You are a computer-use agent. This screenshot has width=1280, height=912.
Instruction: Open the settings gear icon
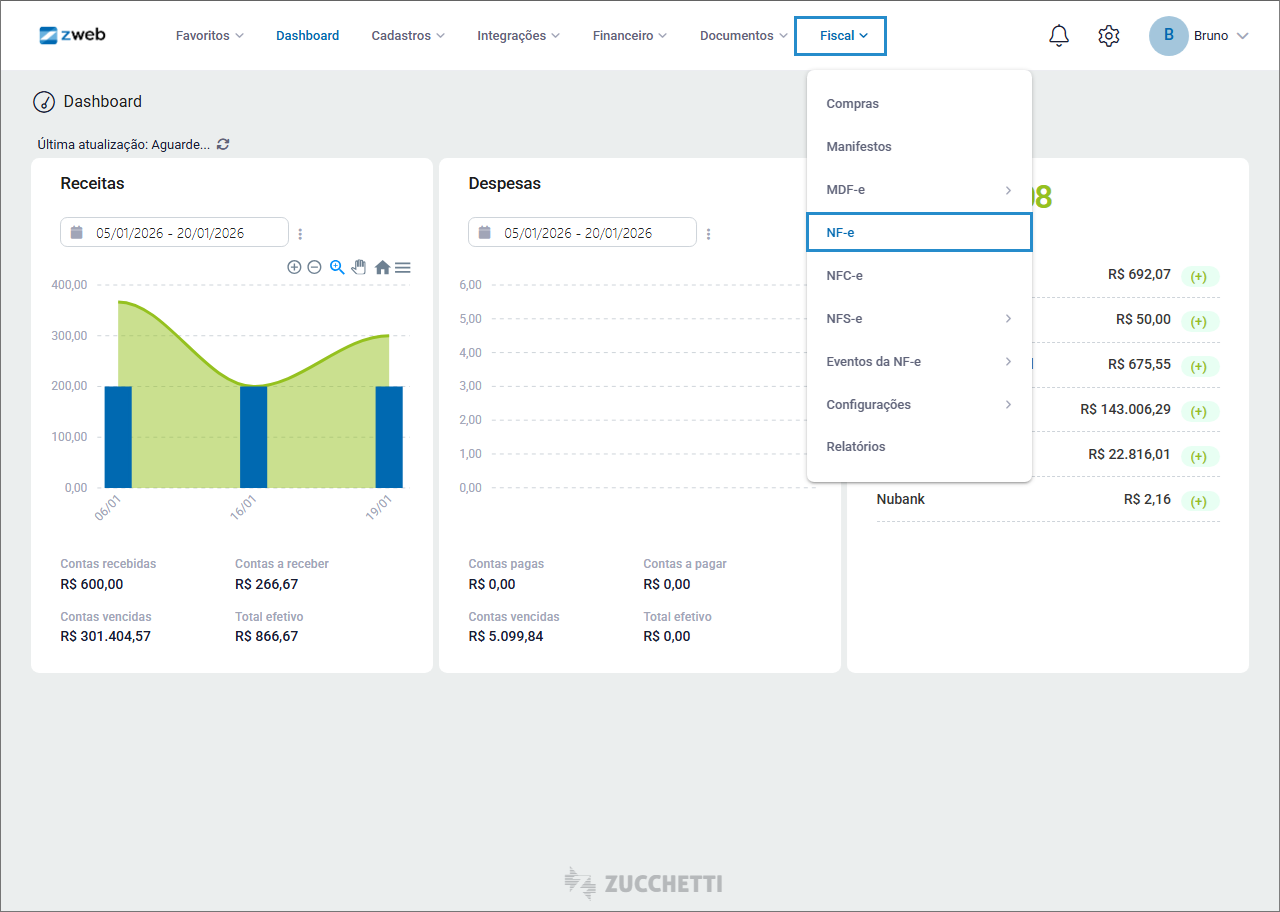(x=1108, y=36)
